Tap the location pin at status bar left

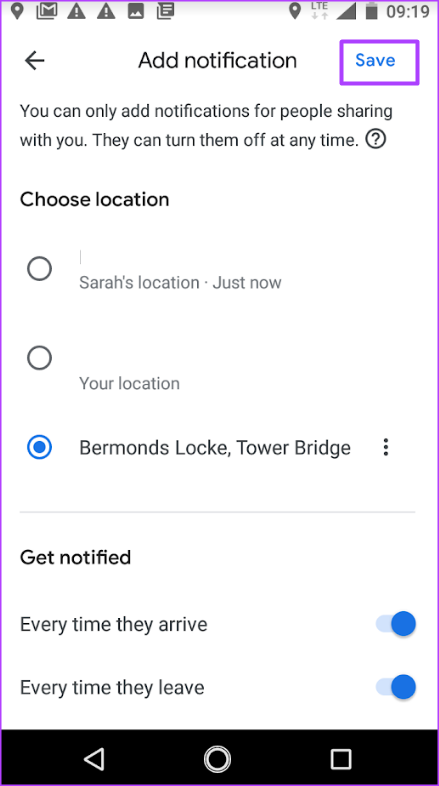(x=18, y=11)
